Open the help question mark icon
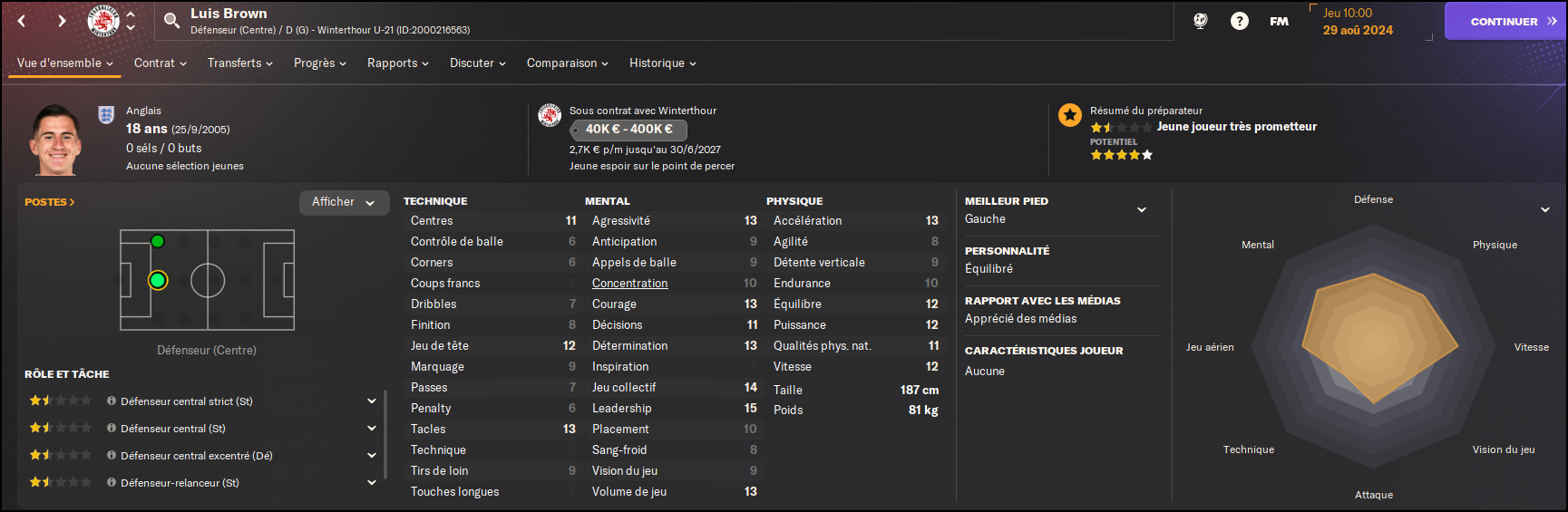Screen dimensions: 1568x512 click(1239, 21)
